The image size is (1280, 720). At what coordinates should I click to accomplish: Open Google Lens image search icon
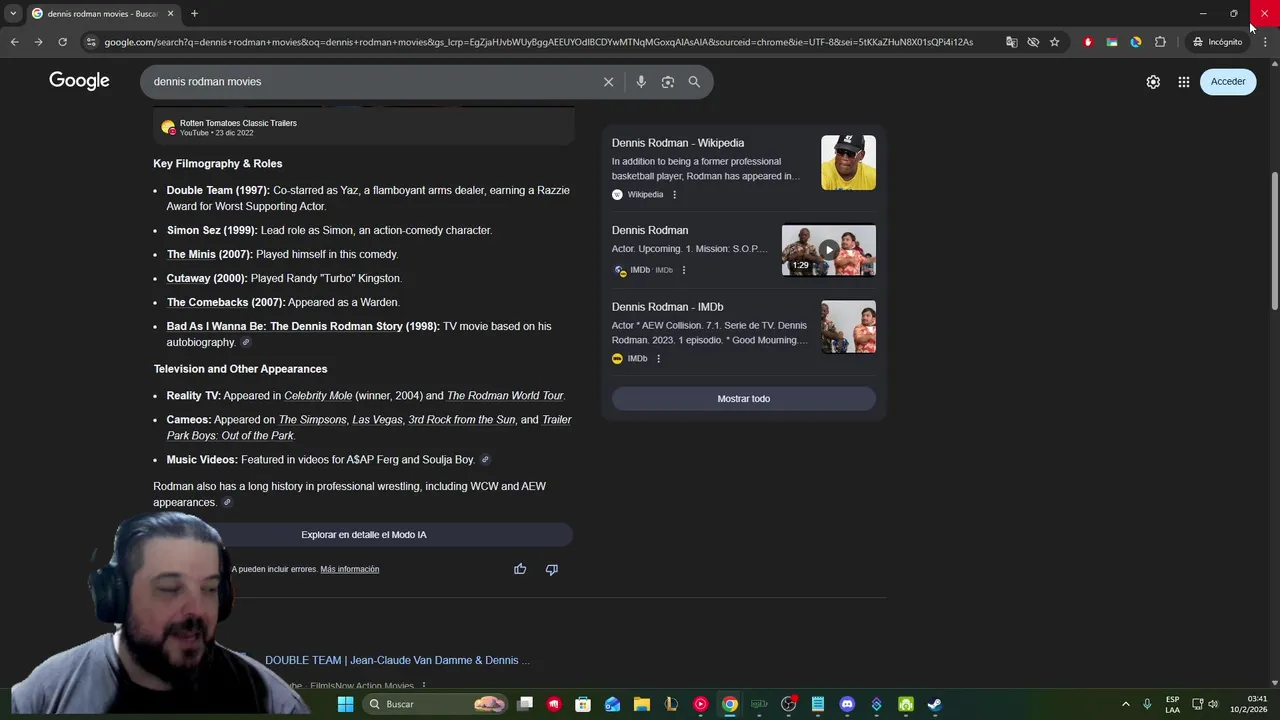(x=668, y=82)
